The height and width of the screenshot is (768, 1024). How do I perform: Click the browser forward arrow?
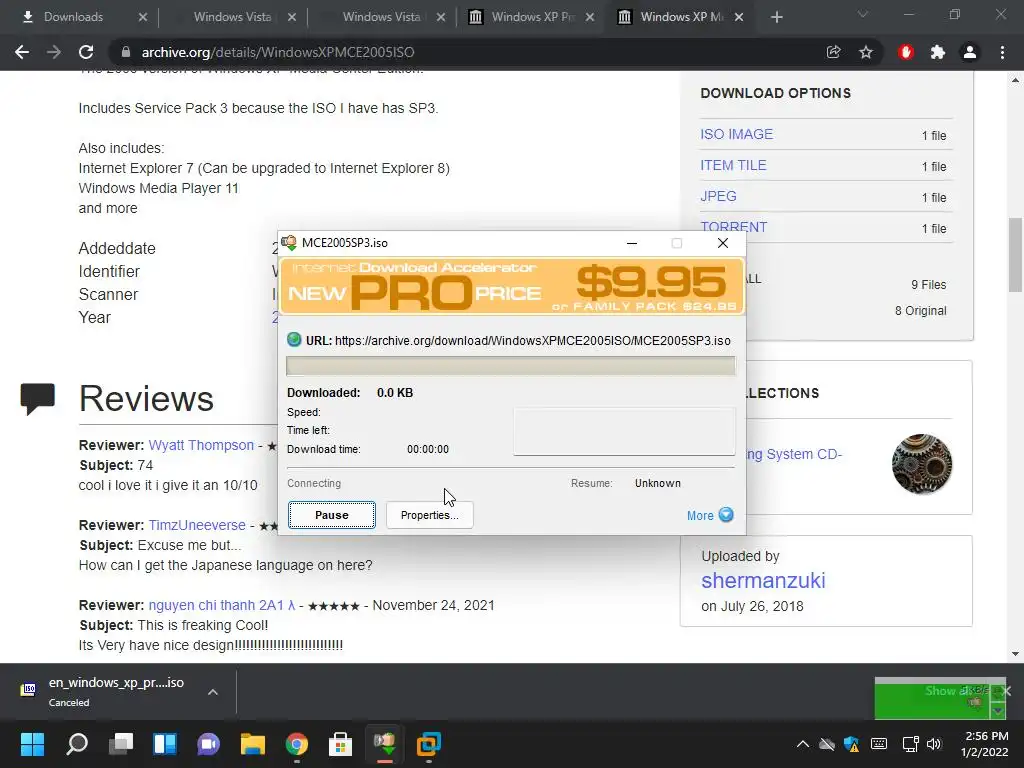(54, 52)
